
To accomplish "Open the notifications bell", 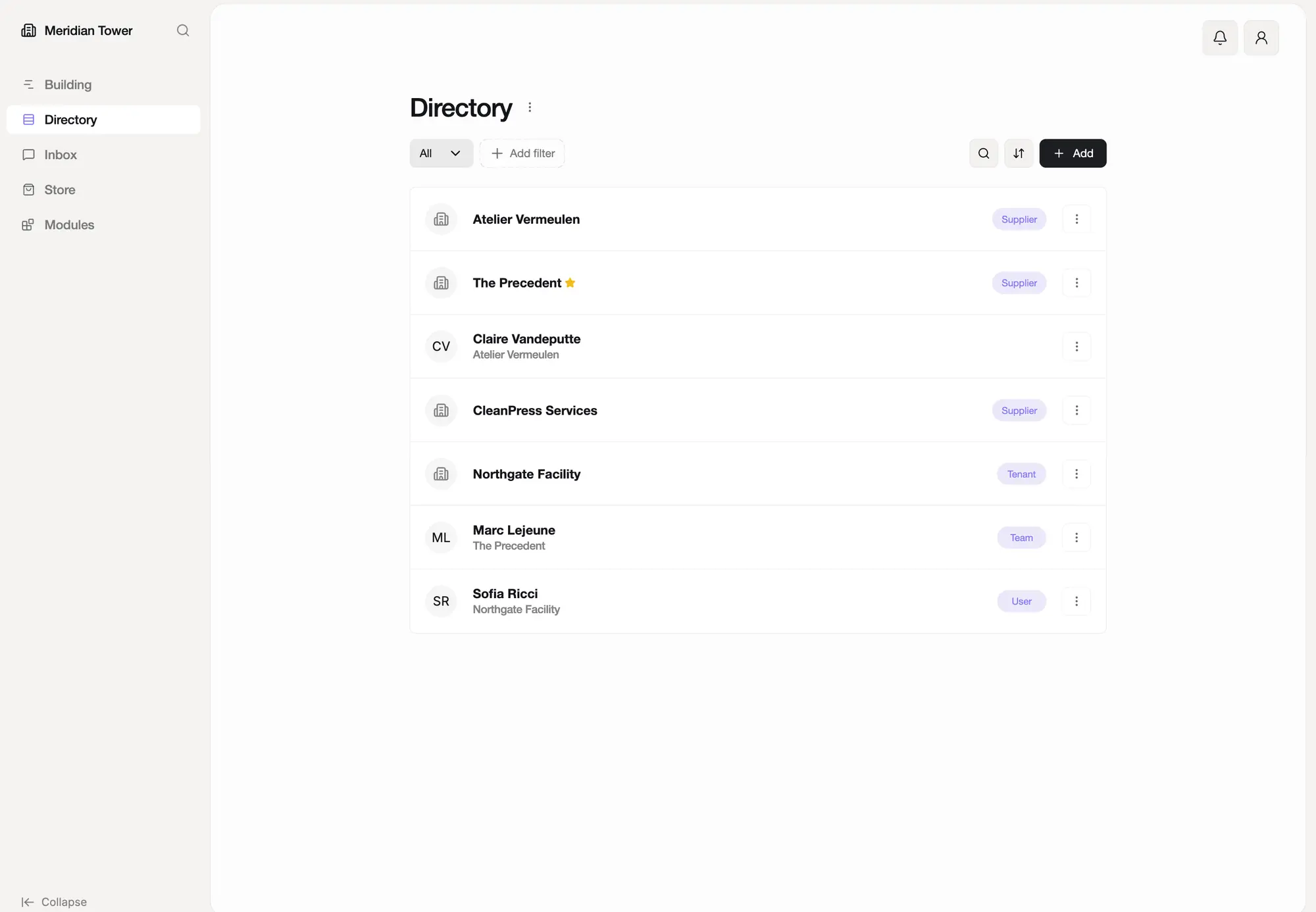I will [x=1219, y=38].
